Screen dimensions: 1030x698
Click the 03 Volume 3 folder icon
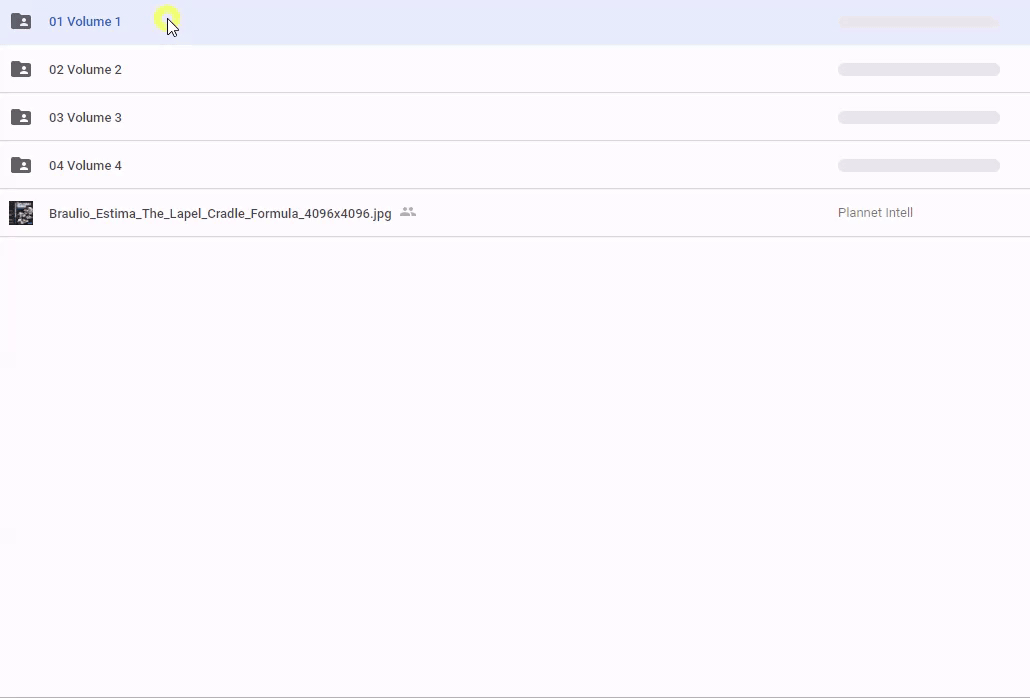pos(21,117)
